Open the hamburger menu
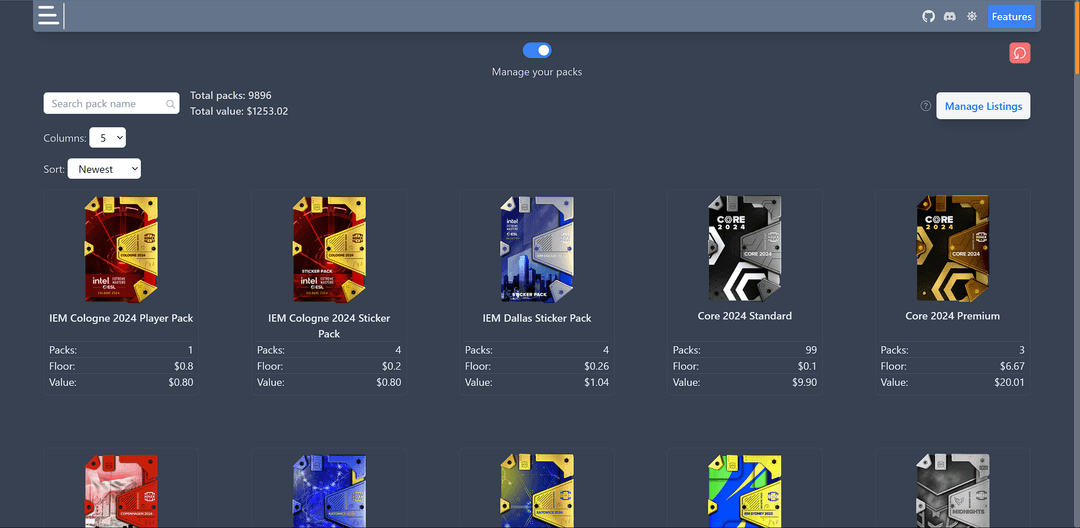 (x=48, y=16)
